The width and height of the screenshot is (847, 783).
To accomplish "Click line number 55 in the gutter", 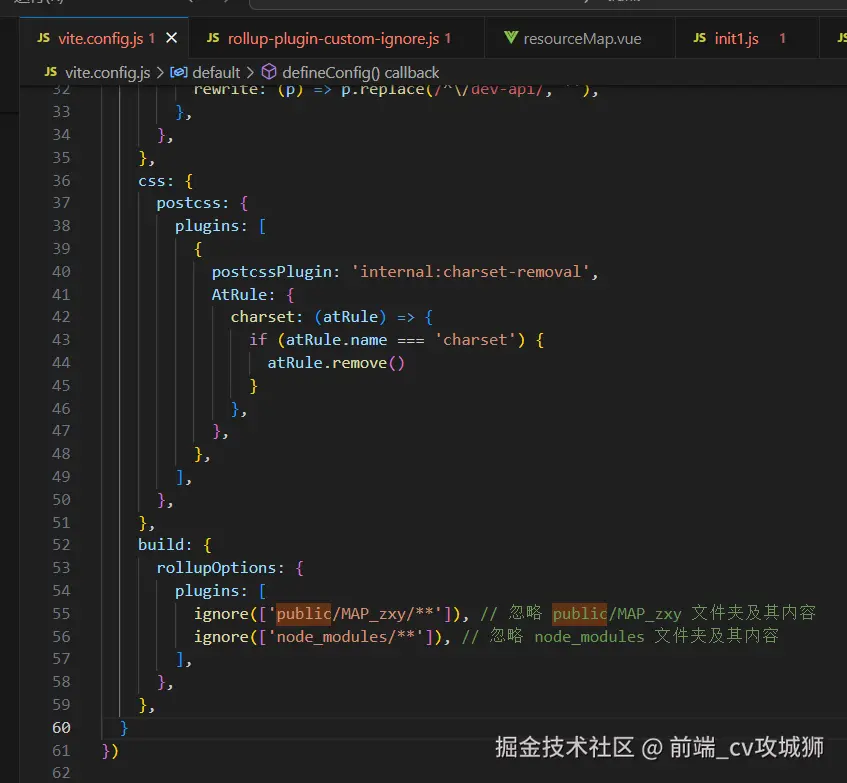I will pos(60,613).
